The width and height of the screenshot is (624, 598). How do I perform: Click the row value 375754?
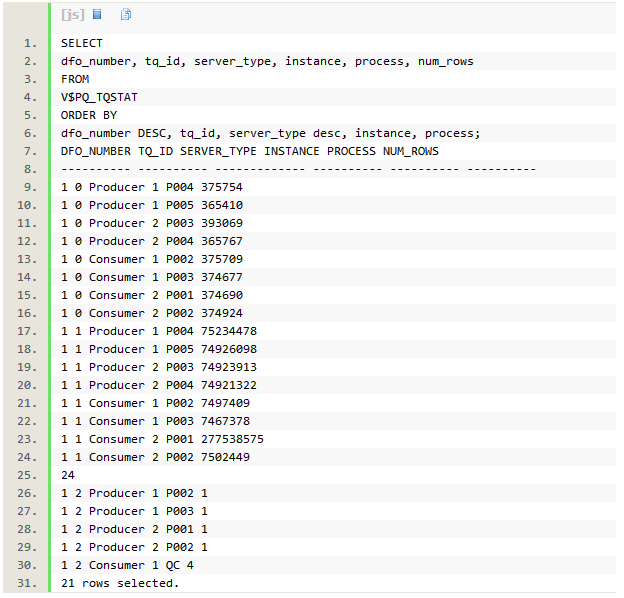pyautogui.click(x=222, y=187)
